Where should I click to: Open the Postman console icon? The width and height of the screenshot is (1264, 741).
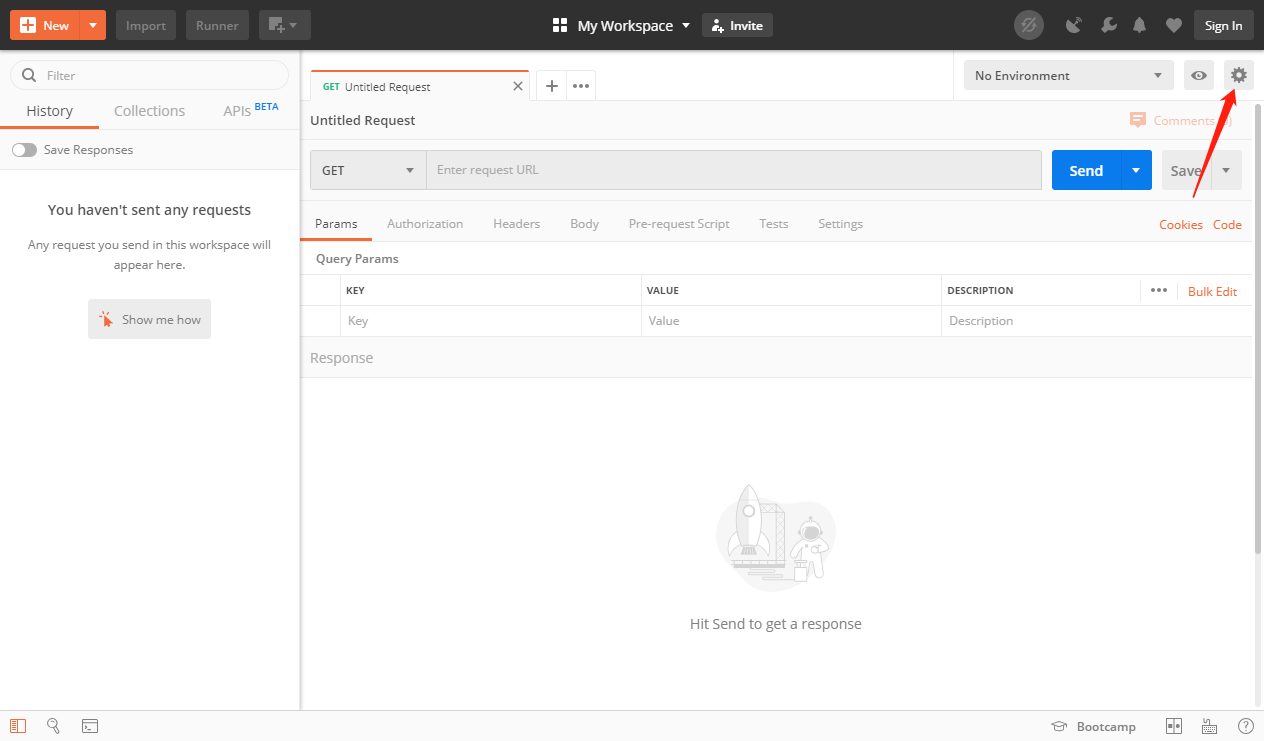[x=89, y=726]
